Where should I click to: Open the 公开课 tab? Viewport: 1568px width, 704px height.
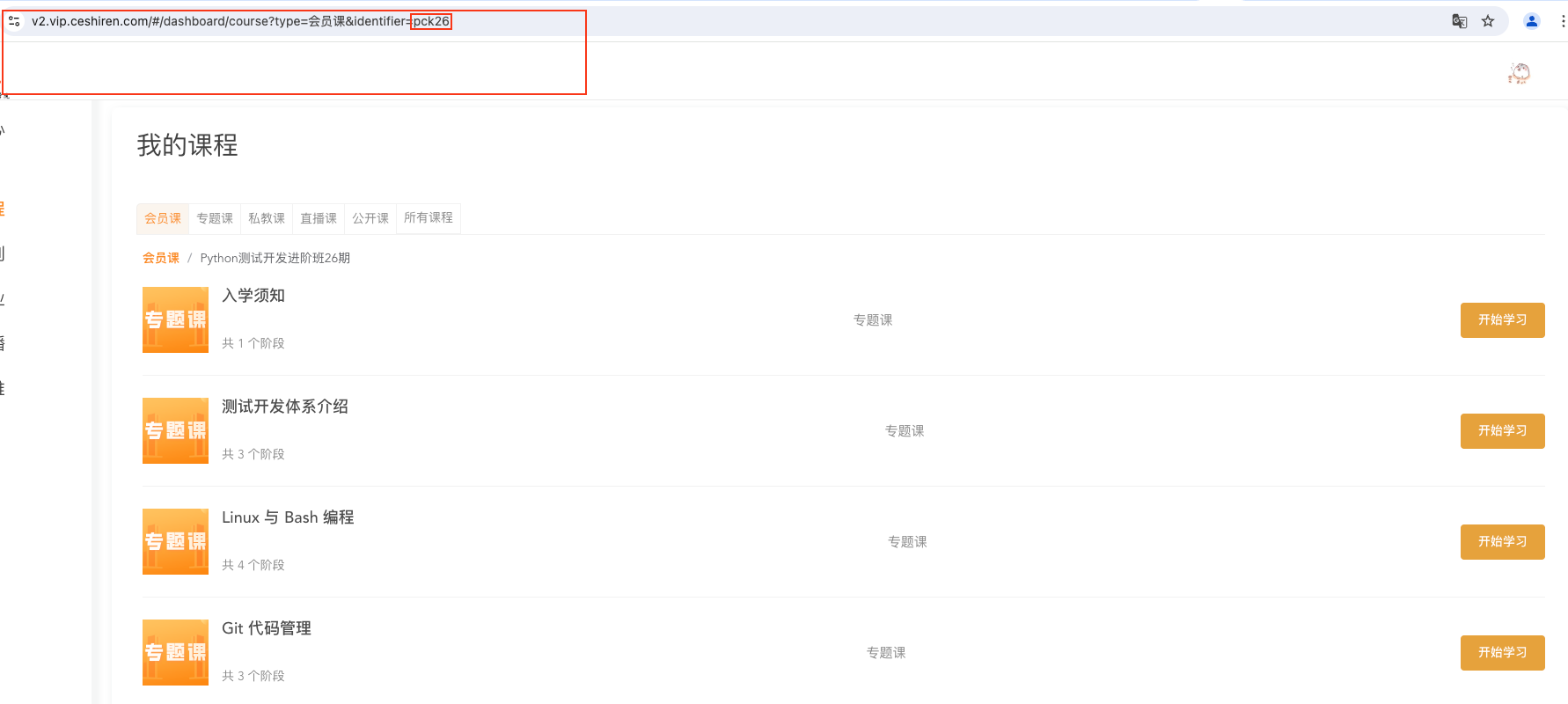click(370, 218)
